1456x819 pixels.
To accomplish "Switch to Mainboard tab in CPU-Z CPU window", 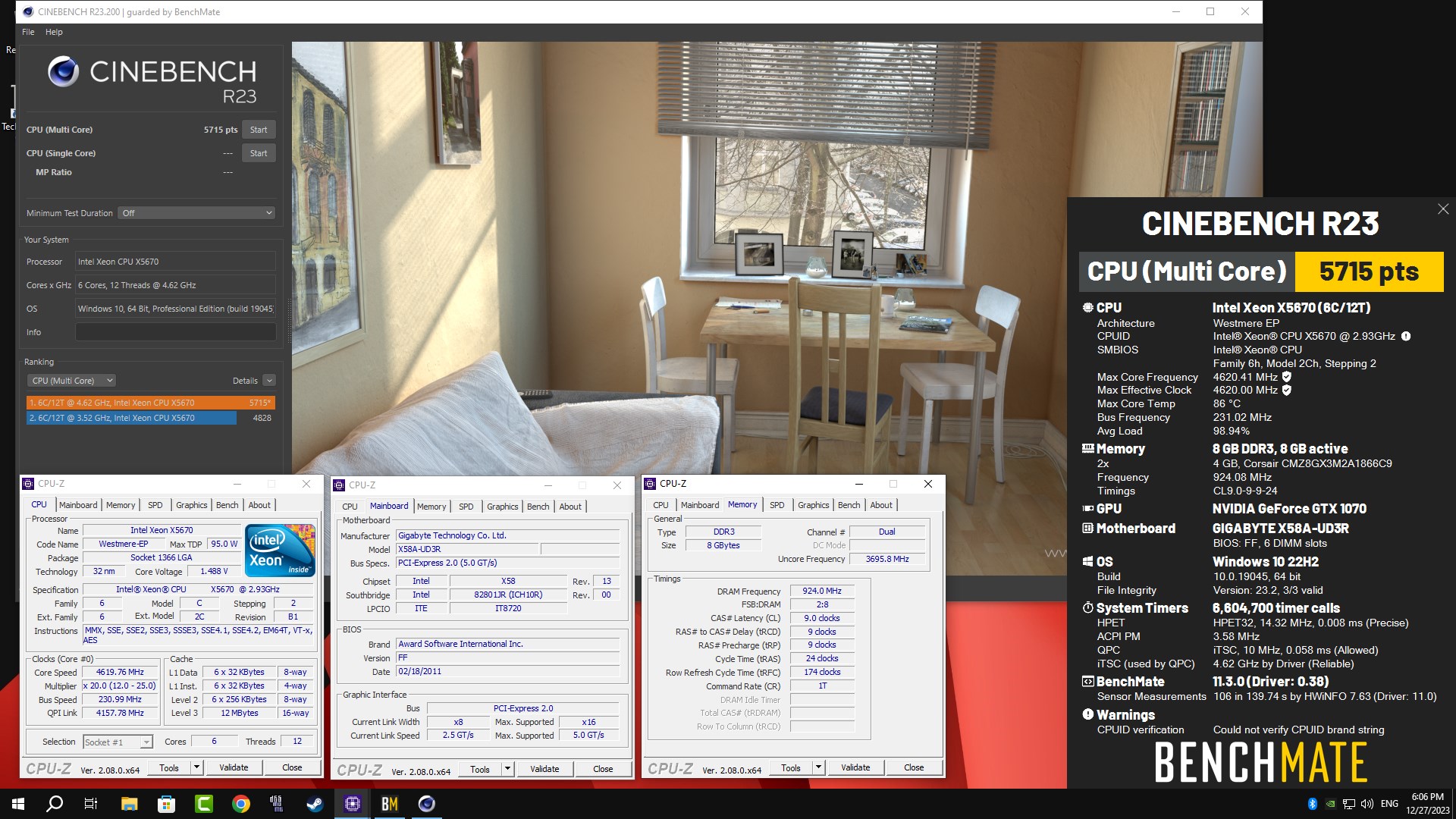I will tap(78, 505).
